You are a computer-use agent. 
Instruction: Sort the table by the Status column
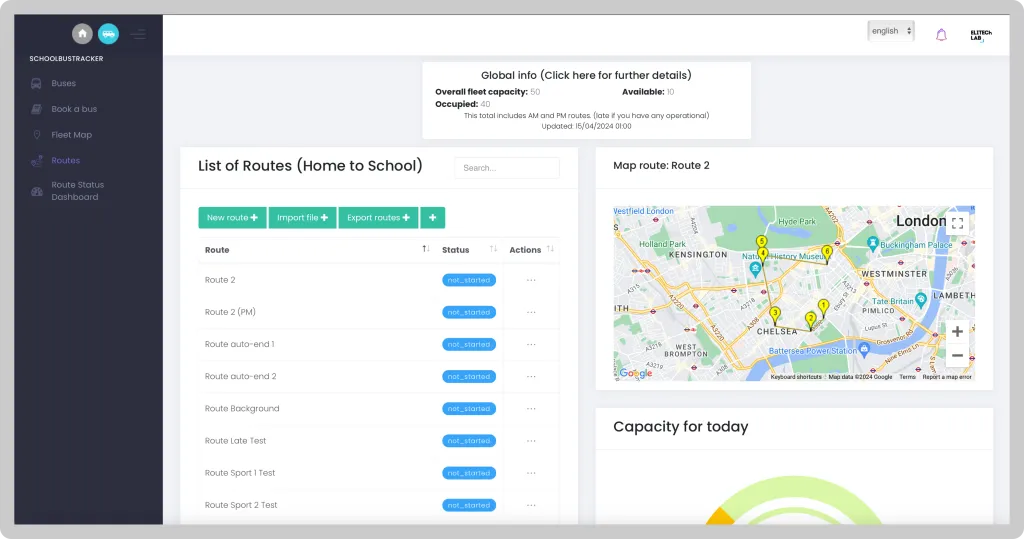[493, 249]
